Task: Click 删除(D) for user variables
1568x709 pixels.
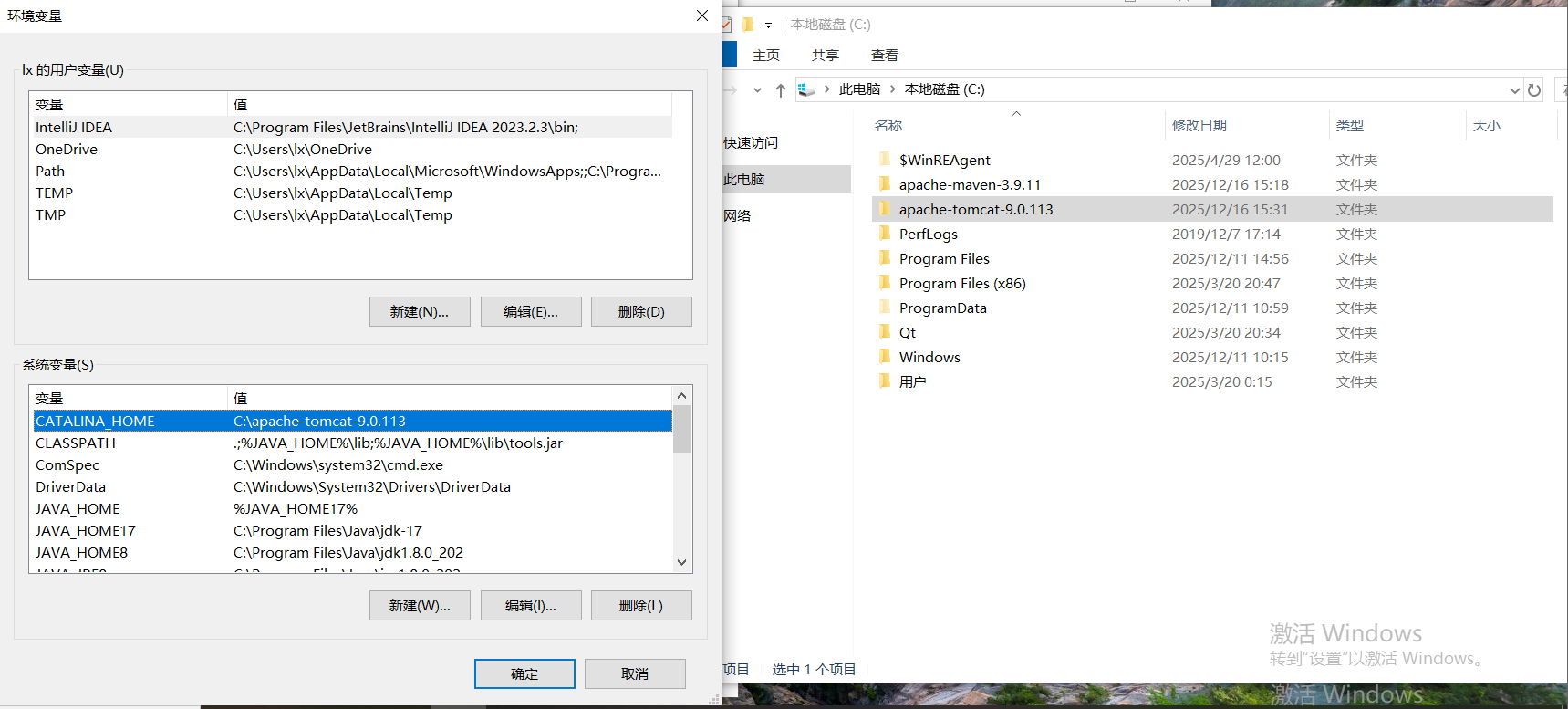Action: click(641, 311)
